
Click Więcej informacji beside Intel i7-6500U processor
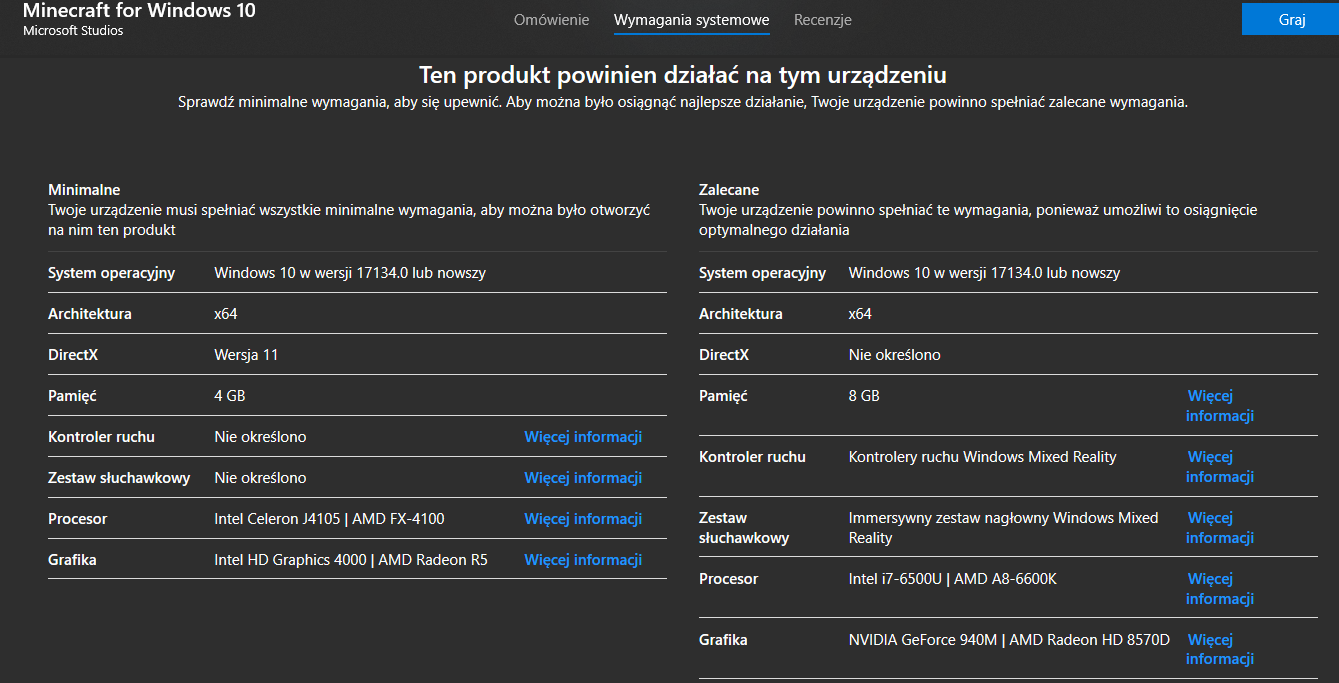tap(1219, 589)
